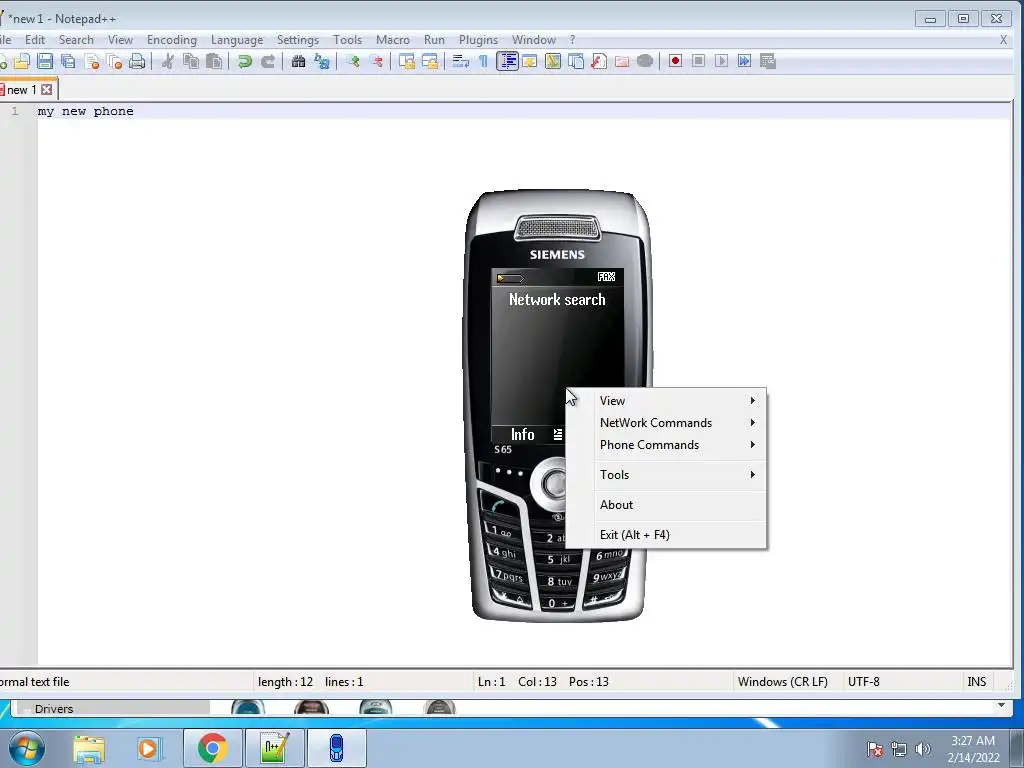Click the Stop Recording macro icon
The height and width of the screenshot is (768, 1024).
point(698,61)
